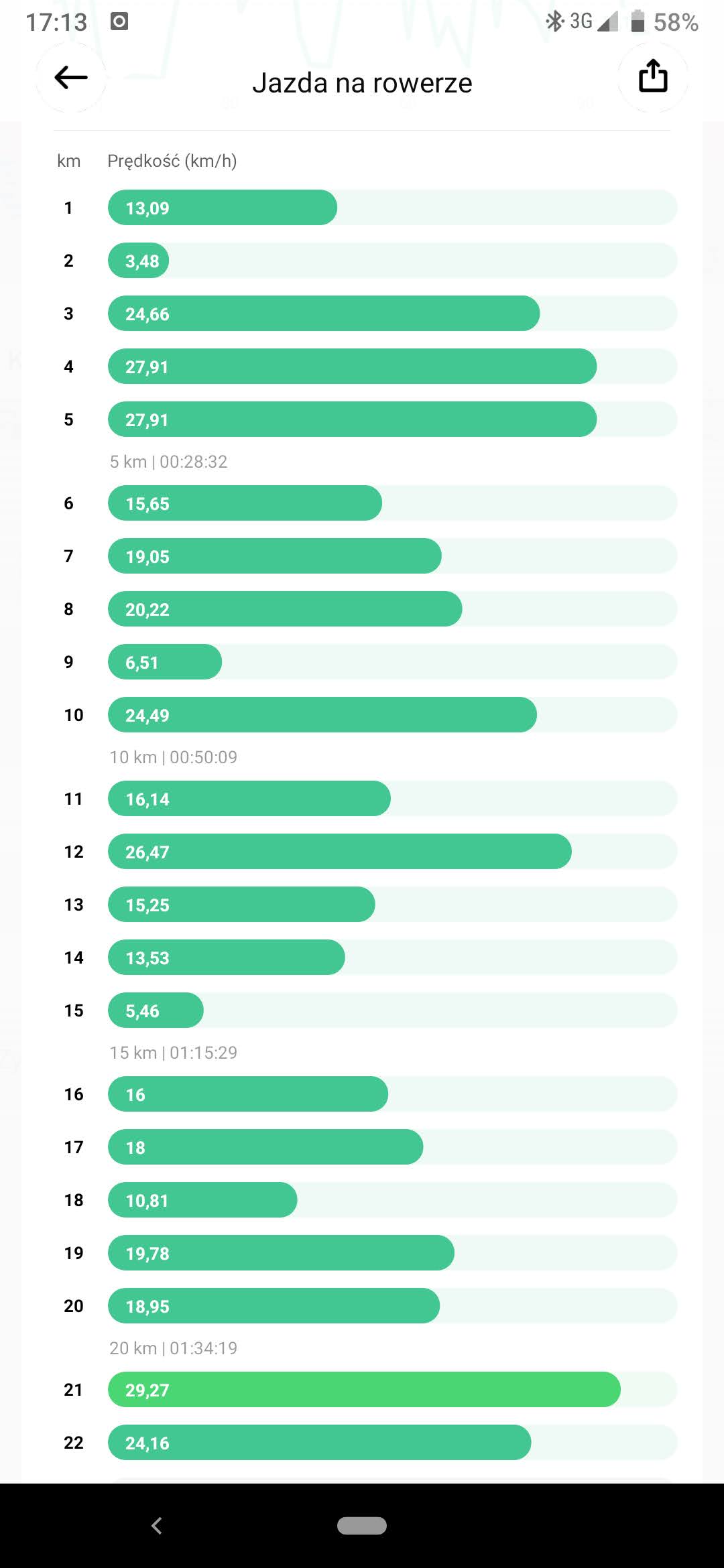The height and width of the screenshot is (1568, 724).
Task: Tap the km 4 speed bar 27,91
Action: click(x=352, y=367)
